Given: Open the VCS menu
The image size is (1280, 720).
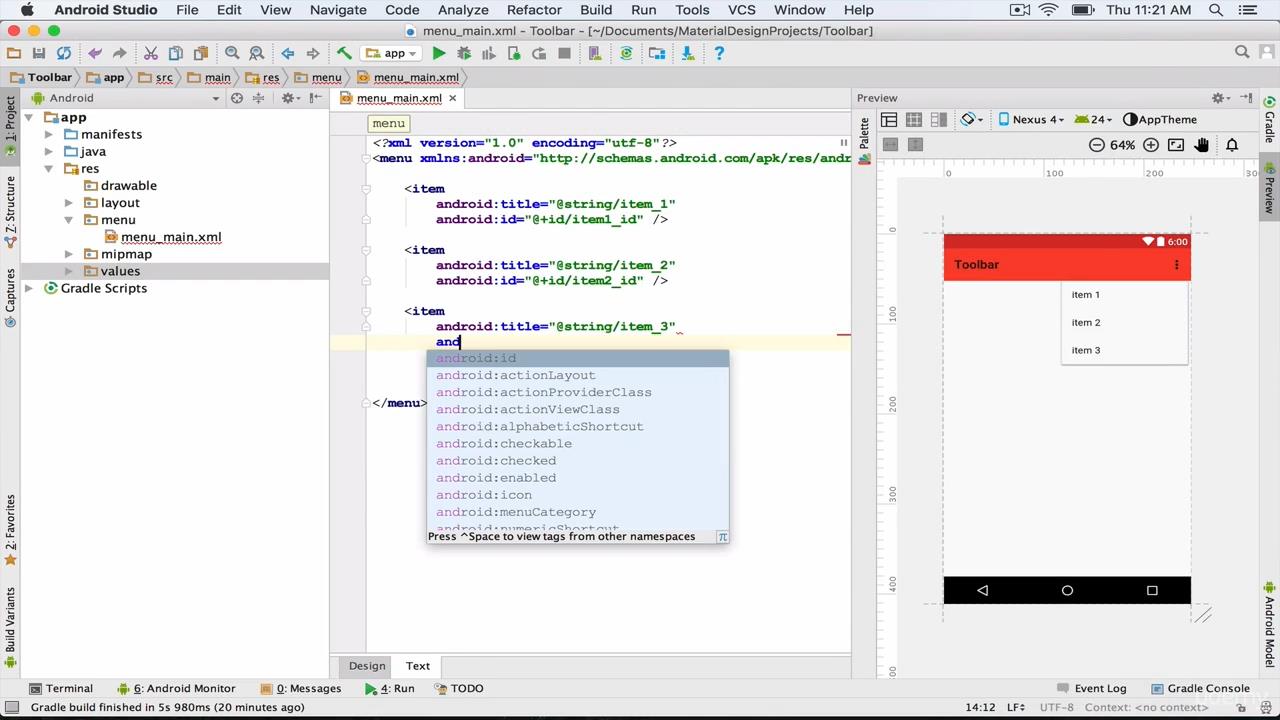Looking at the screenshot, I should (x=741, y=10).
